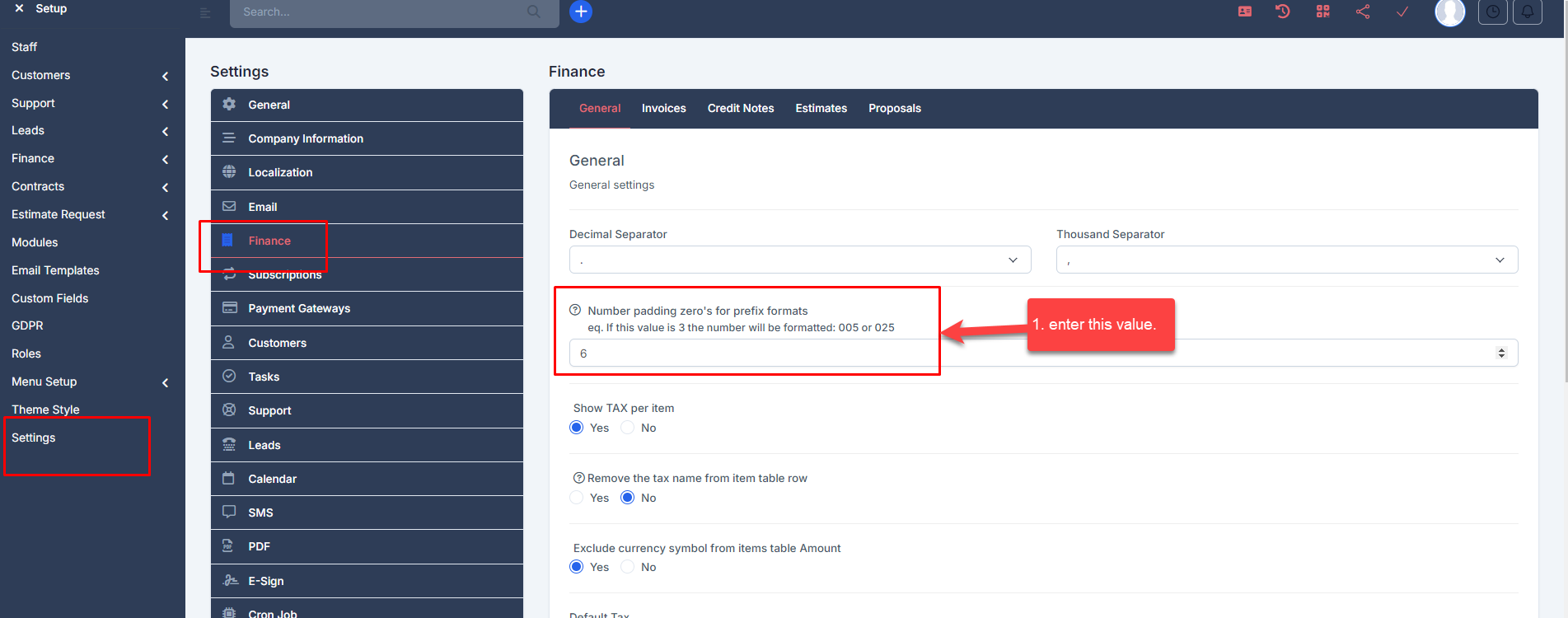Click the number padding stepper arrows
The width and height of the screenshot is (1568, 618).
click(1501, 353)
